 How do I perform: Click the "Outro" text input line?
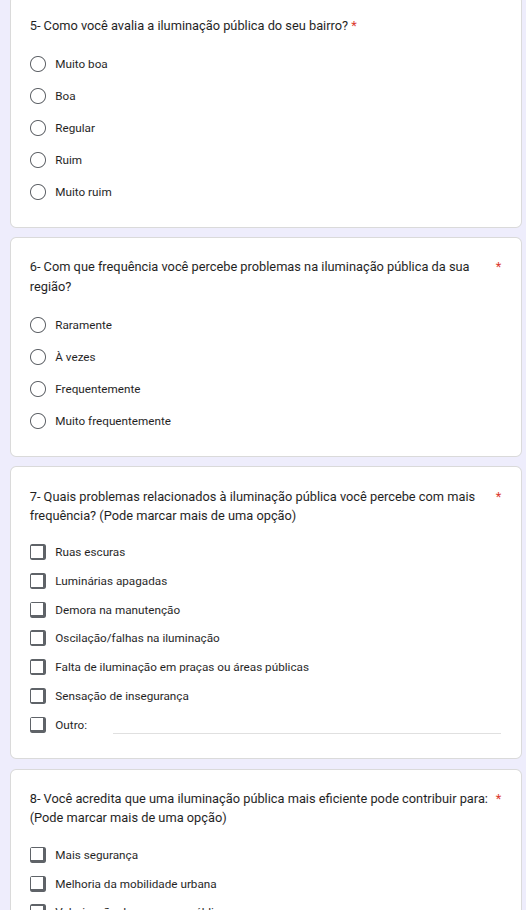coord(307,725)
